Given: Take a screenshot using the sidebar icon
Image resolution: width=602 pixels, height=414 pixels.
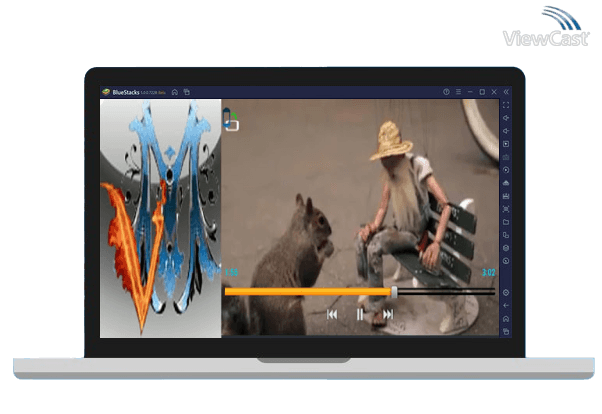Looking at the screenshot, I should pos(506,209).
